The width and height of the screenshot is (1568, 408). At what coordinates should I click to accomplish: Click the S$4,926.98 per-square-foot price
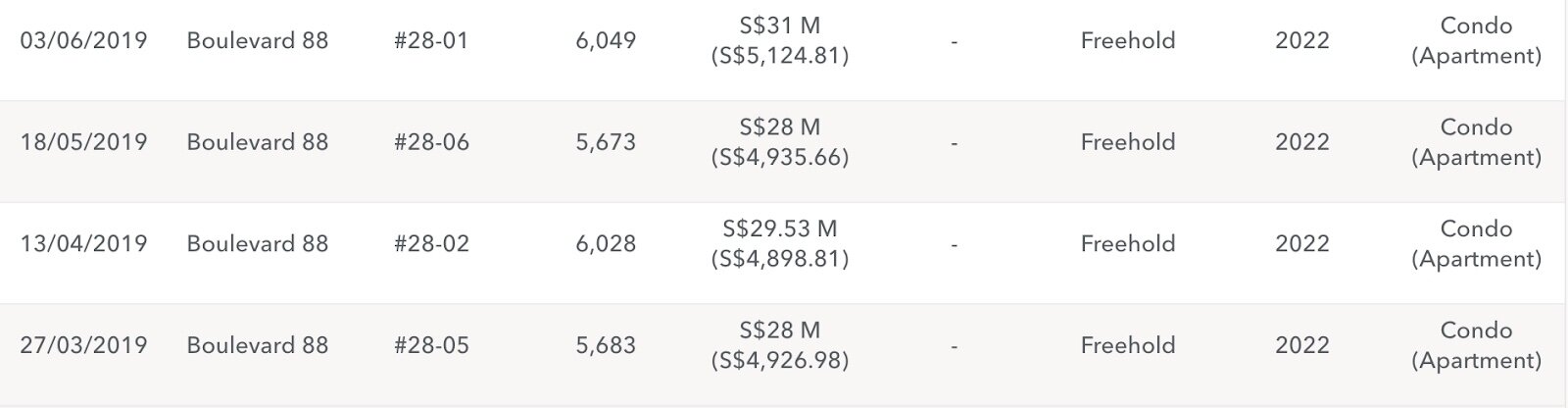coord(780,361)
